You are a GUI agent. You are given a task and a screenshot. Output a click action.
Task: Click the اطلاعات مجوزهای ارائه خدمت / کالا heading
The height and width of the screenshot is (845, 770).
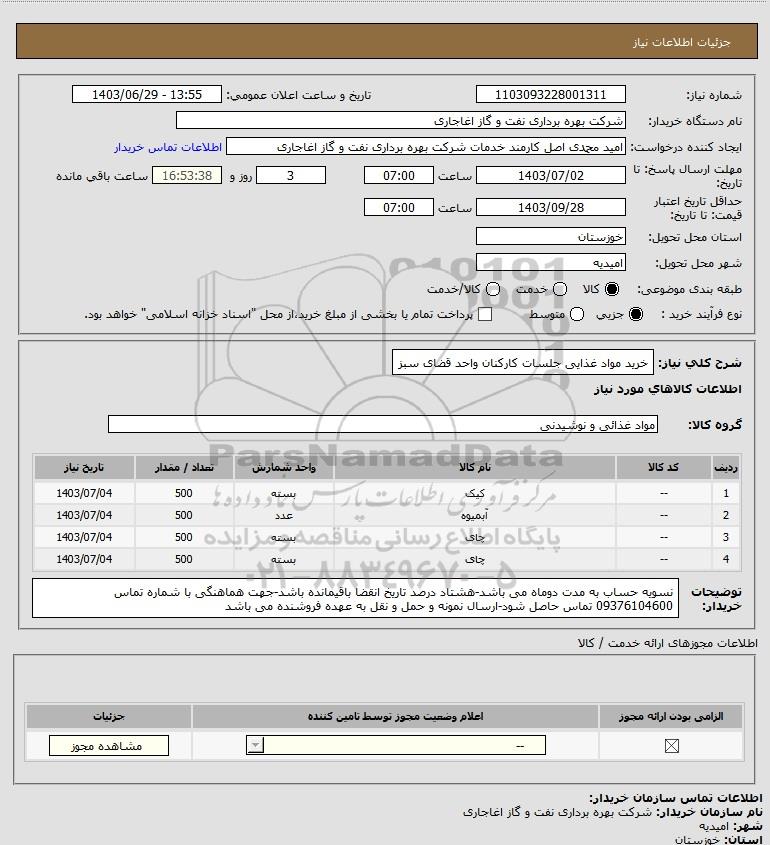(668, 643)
